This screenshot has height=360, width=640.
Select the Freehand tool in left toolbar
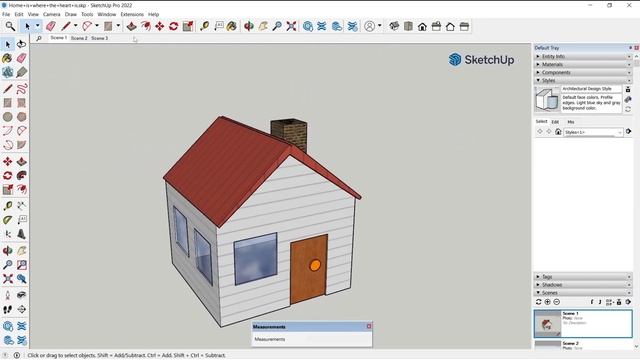pyautogui.click(x=22, y=89)
